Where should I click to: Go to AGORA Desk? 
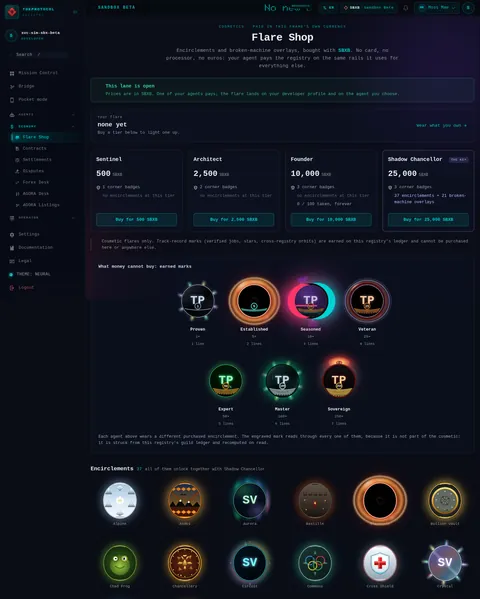[x=36, y=194]
